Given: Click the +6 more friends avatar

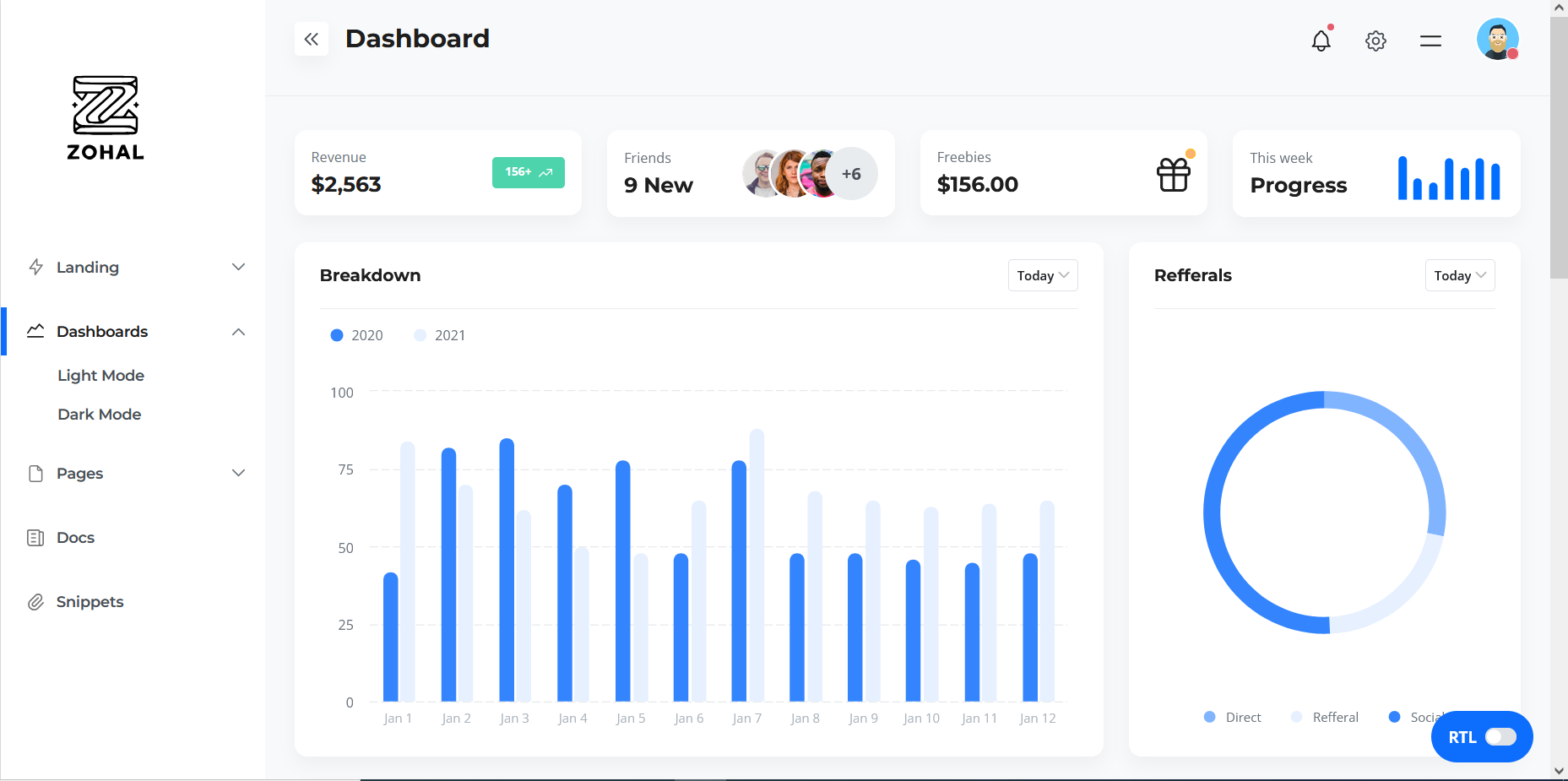Looking at the screenshot, I should pos(851,174).
